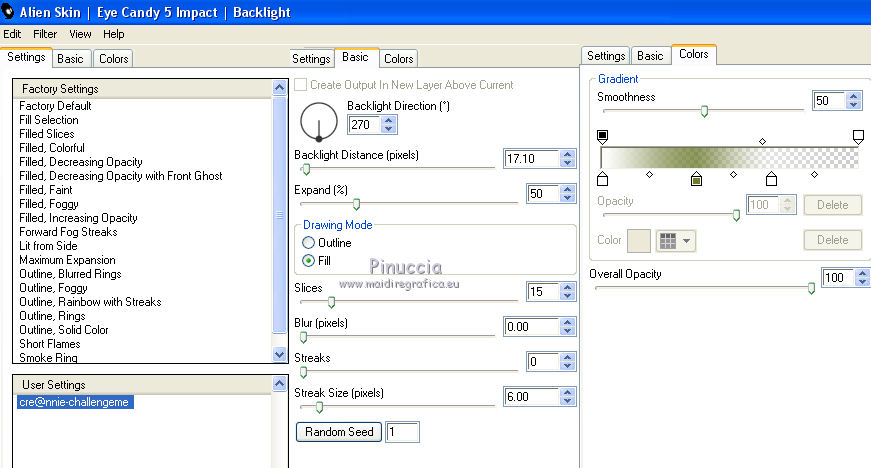Select Forward Fog Streaks preset

click(x=68, y=232)
